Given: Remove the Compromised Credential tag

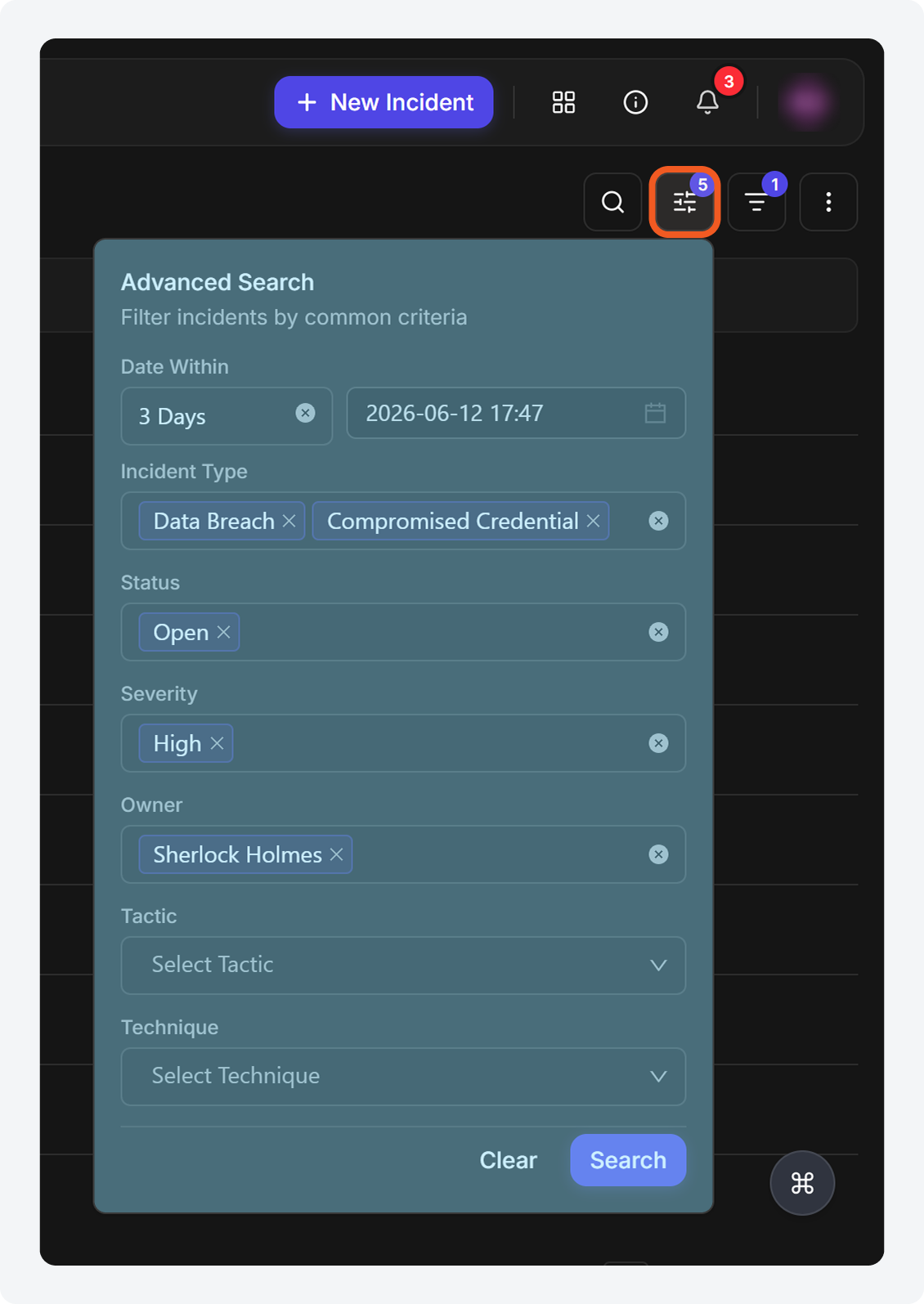Looking at the screenshot, I should coord(593,521).
